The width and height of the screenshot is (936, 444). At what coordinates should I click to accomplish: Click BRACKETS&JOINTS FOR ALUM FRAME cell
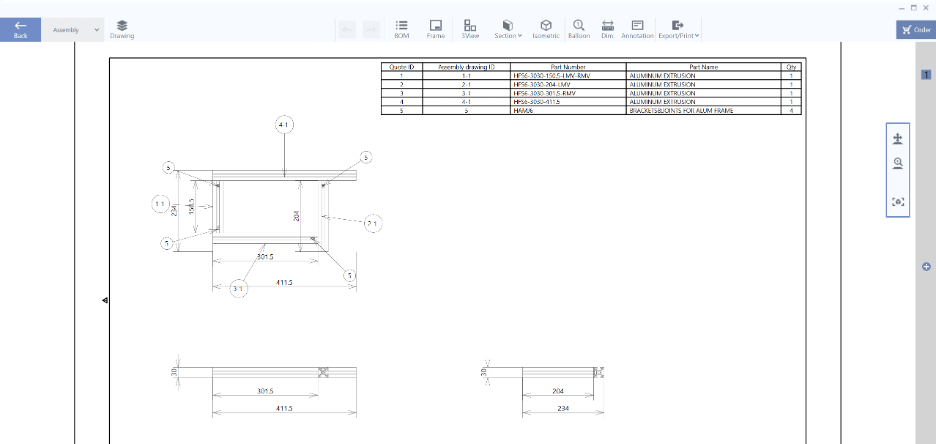coord(704,110)
